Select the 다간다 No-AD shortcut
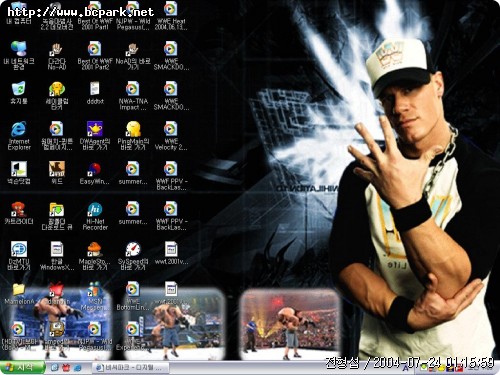The height and width of the screenshot is (375, 500). coord(57,55)
